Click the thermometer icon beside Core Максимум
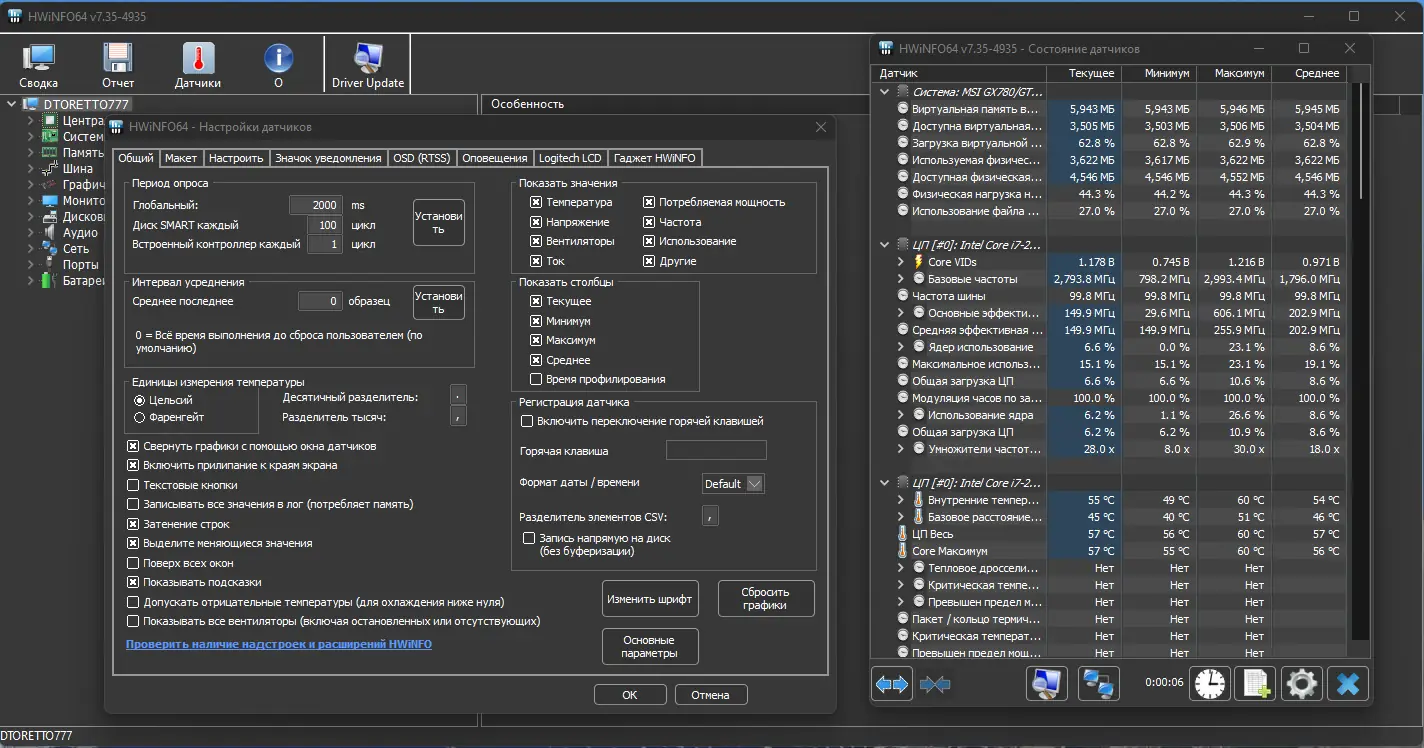 903,551
